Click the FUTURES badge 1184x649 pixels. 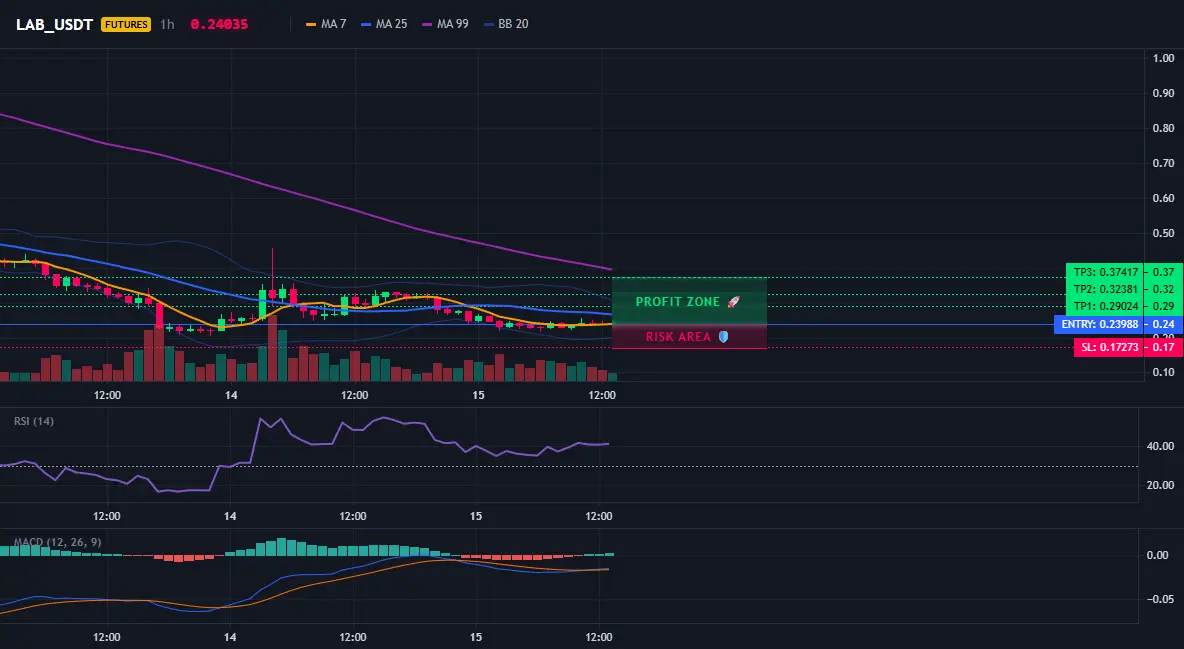(126, 24)
